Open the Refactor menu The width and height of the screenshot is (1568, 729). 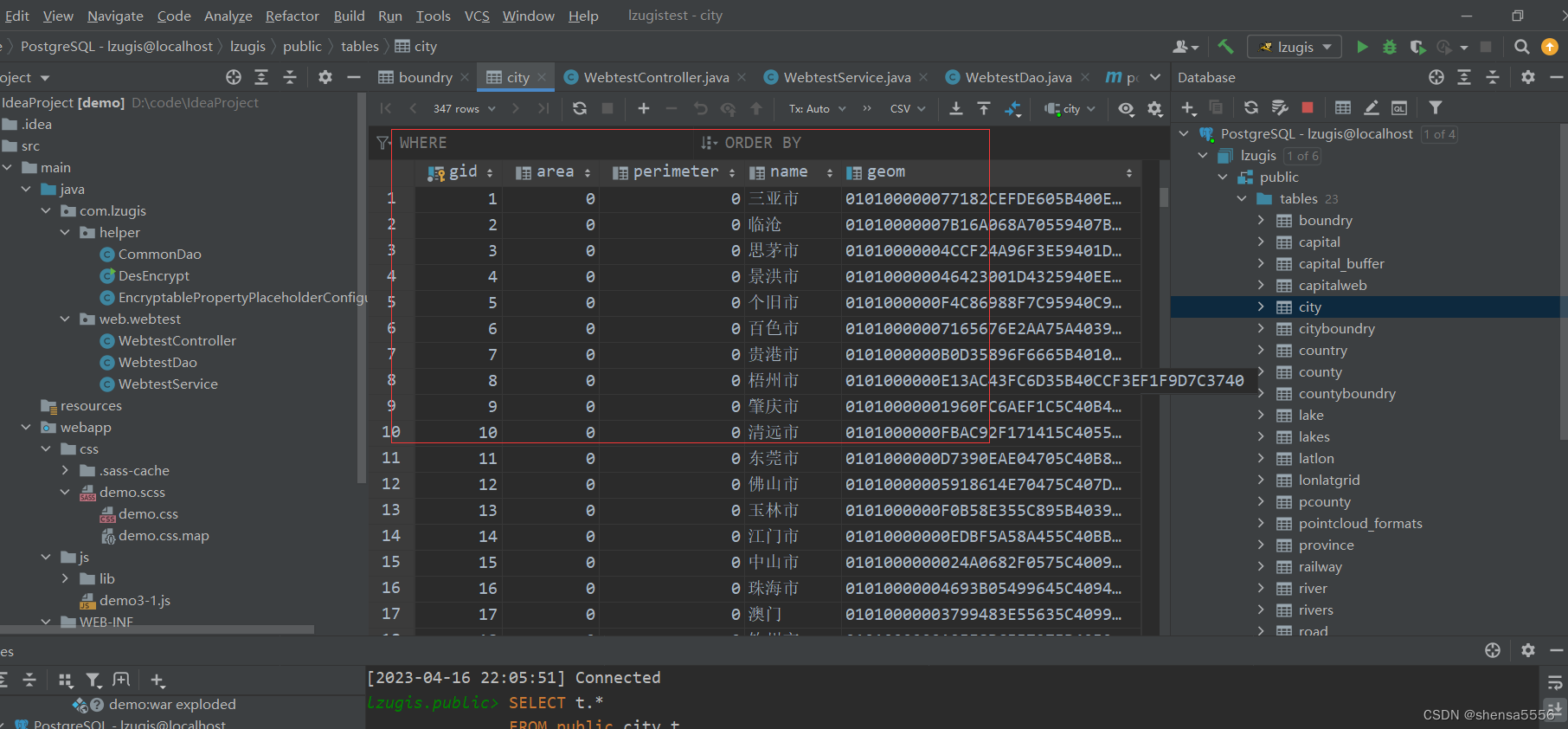click(292, 16)
